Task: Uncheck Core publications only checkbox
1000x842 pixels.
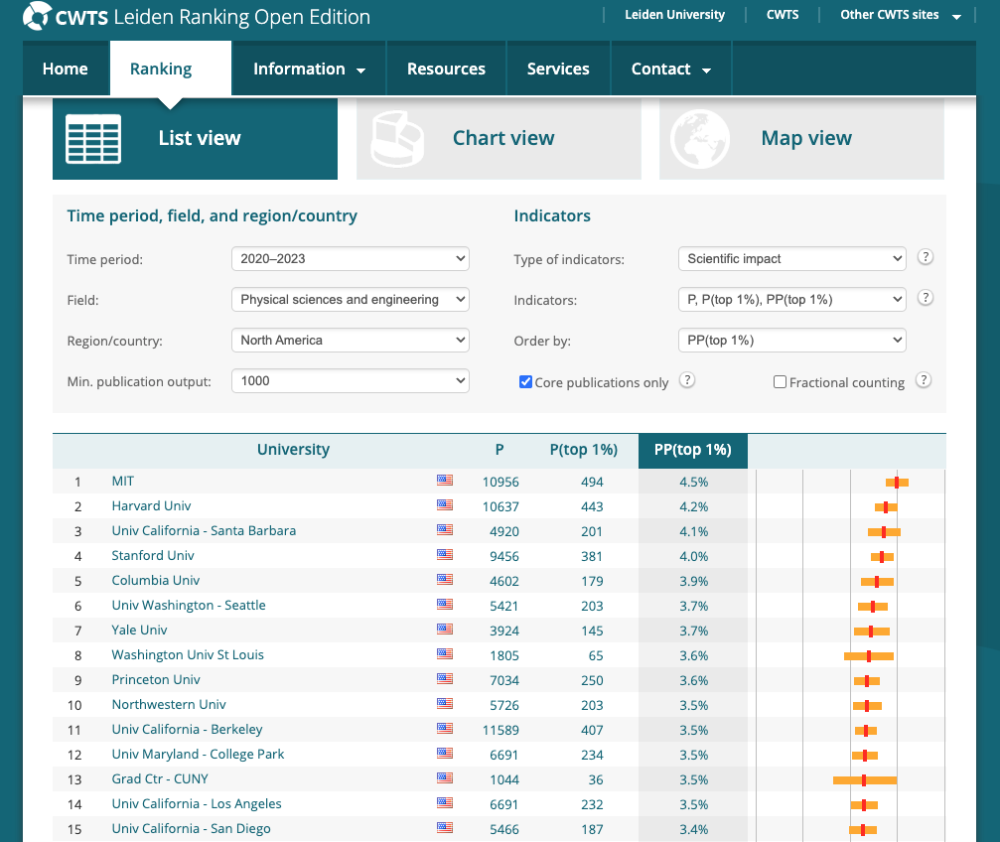Action: pos(526,382)
